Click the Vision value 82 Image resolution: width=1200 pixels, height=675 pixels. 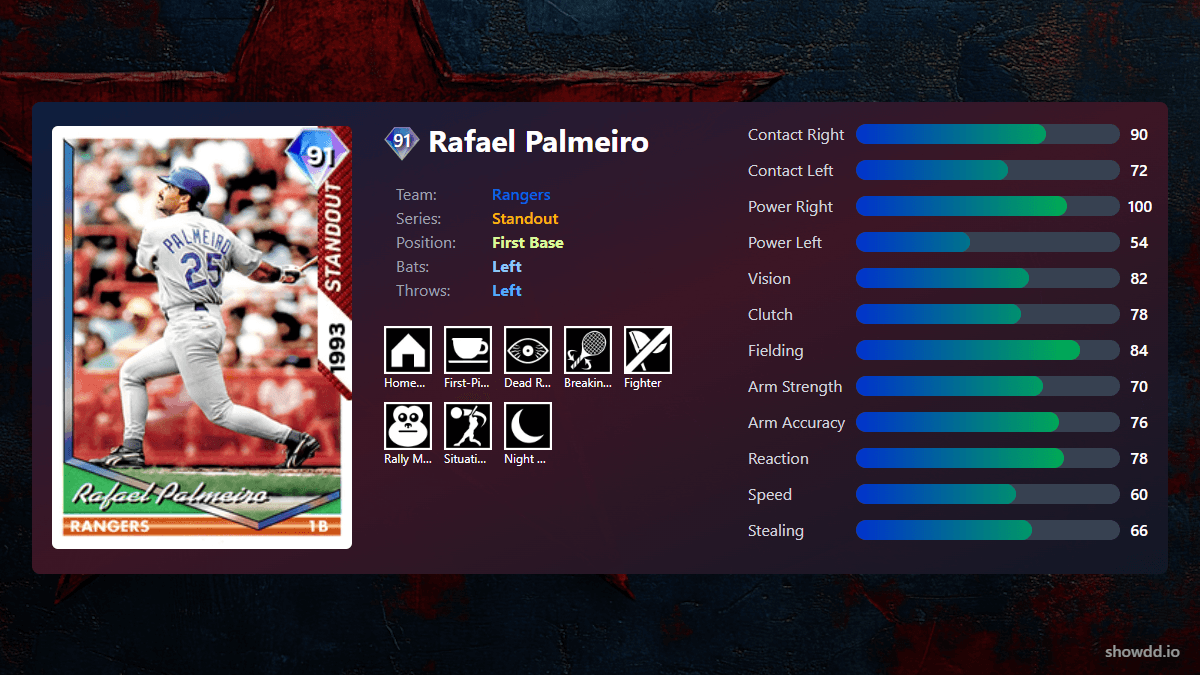tap(1139, 279)
